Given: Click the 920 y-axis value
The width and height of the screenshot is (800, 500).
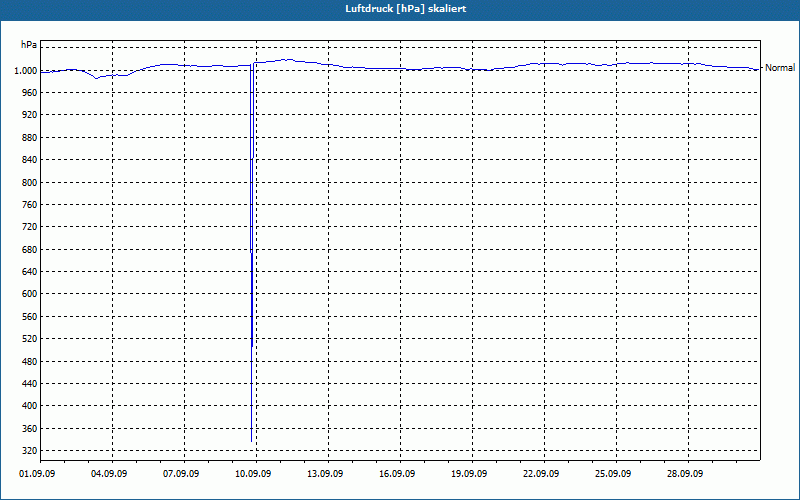Looking at the screenshot, I should 30,115.
